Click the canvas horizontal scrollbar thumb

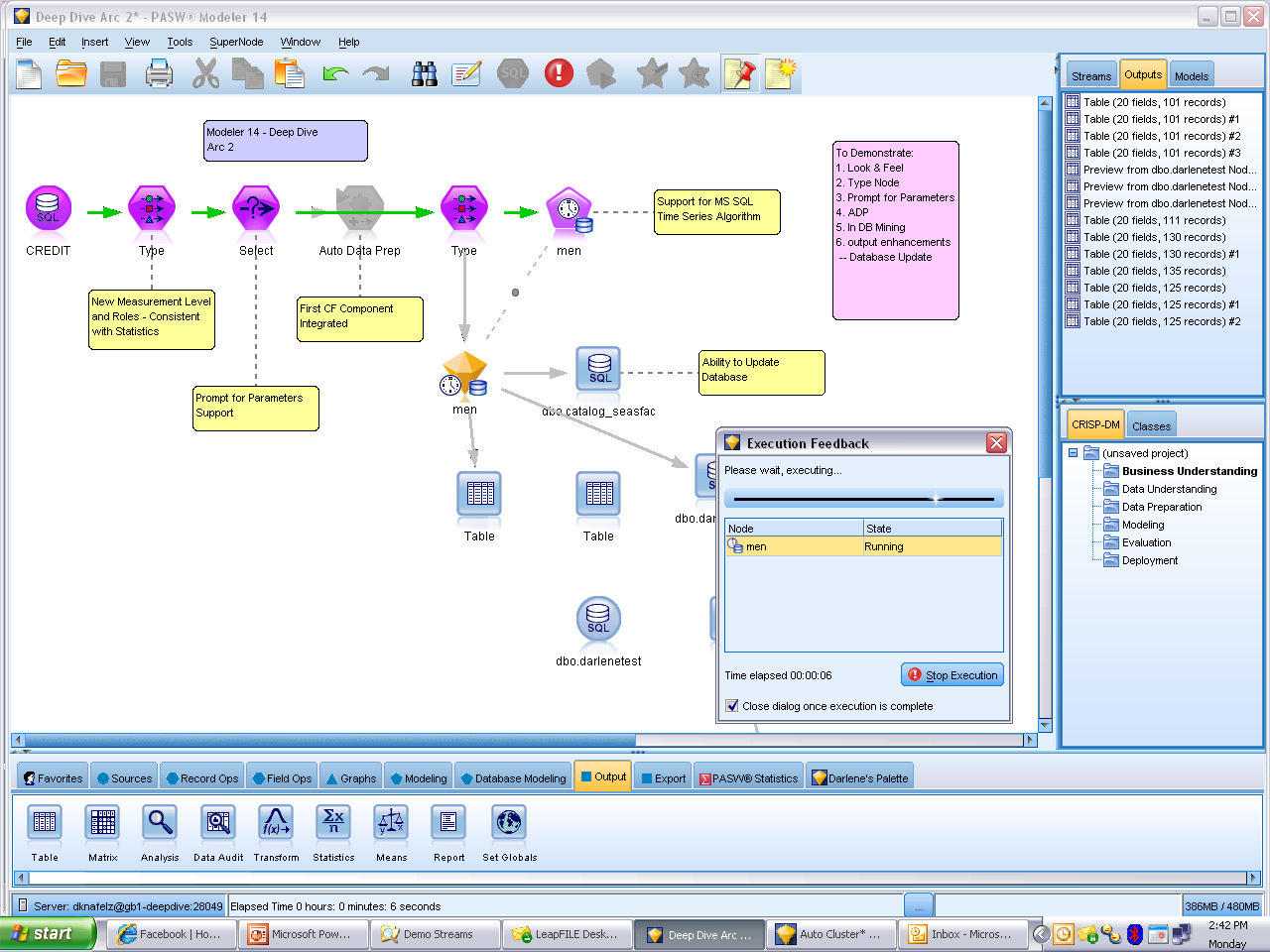(x=329, y=740)
